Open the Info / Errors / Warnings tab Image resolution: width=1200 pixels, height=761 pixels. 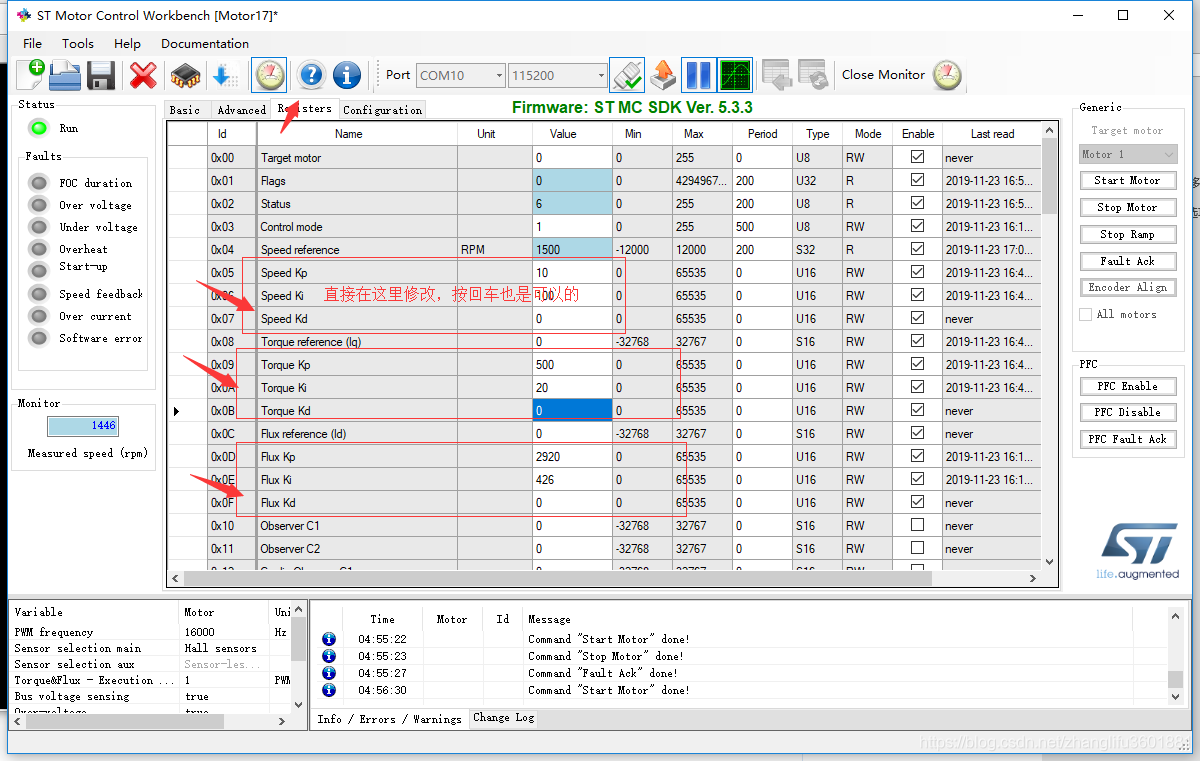(389, 719)
